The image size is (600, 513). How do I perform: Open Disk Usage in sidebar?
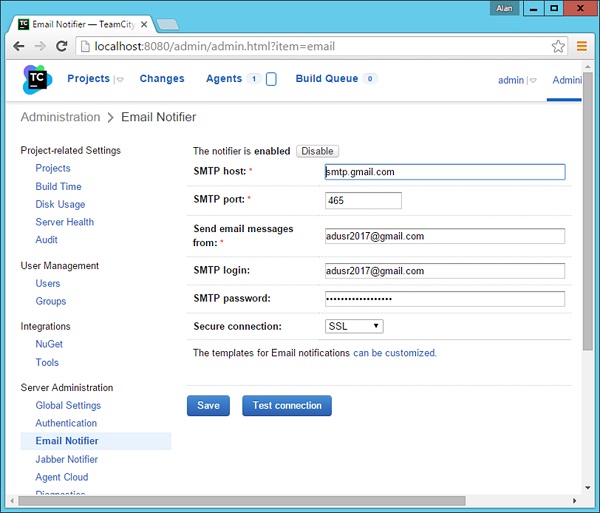point(60,204)
